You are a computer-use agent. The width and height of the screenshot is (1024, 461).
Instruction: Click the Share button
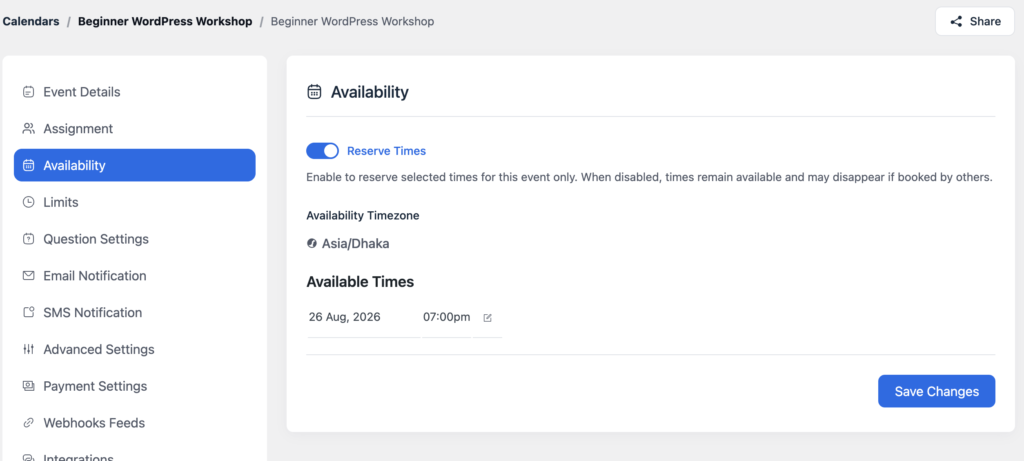974,22
